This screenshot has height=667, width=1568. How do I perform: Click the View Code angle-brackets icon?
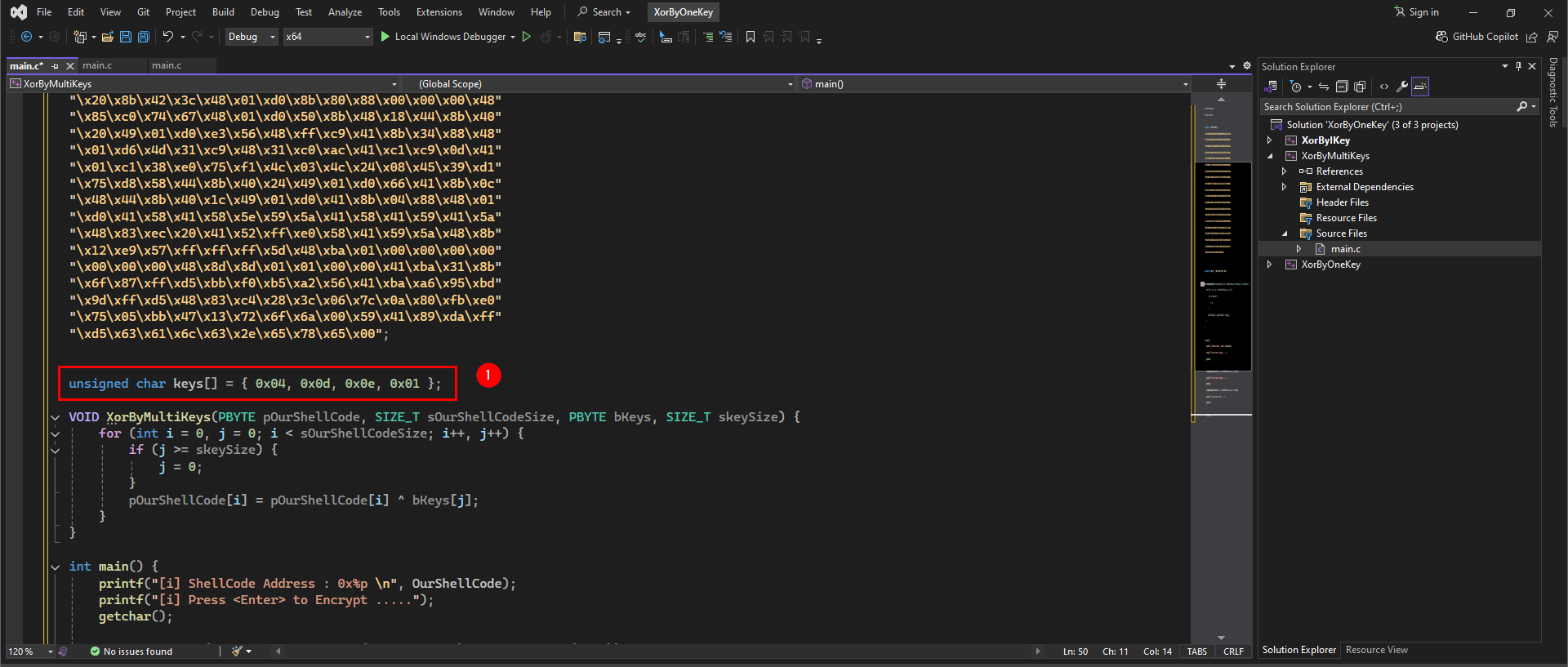(1384, 87)
